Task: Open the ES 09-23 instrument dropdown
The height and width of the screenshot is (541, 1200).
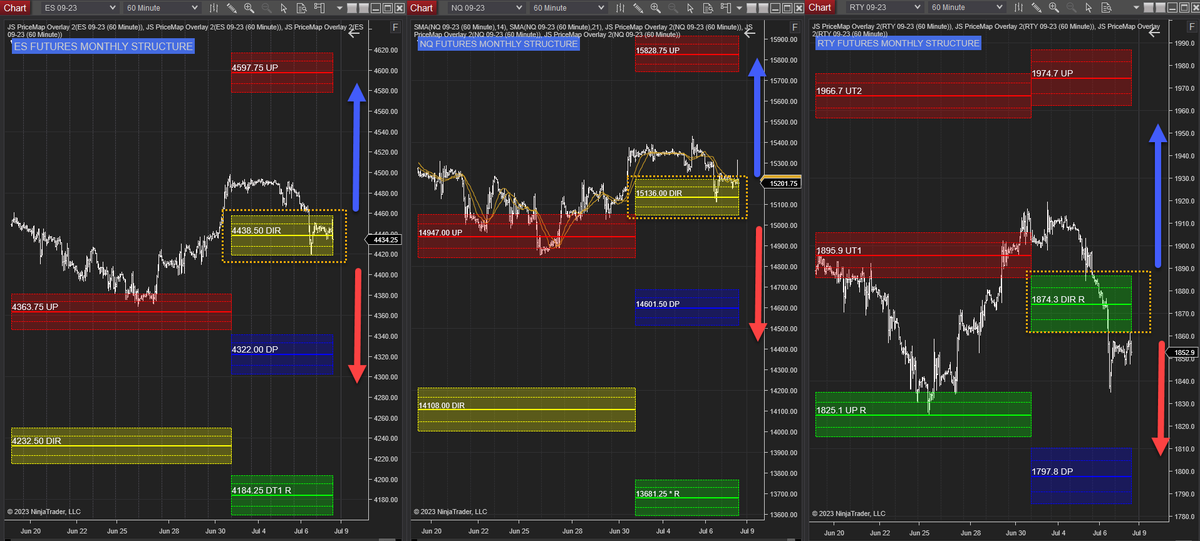Action: click(79, 8)
